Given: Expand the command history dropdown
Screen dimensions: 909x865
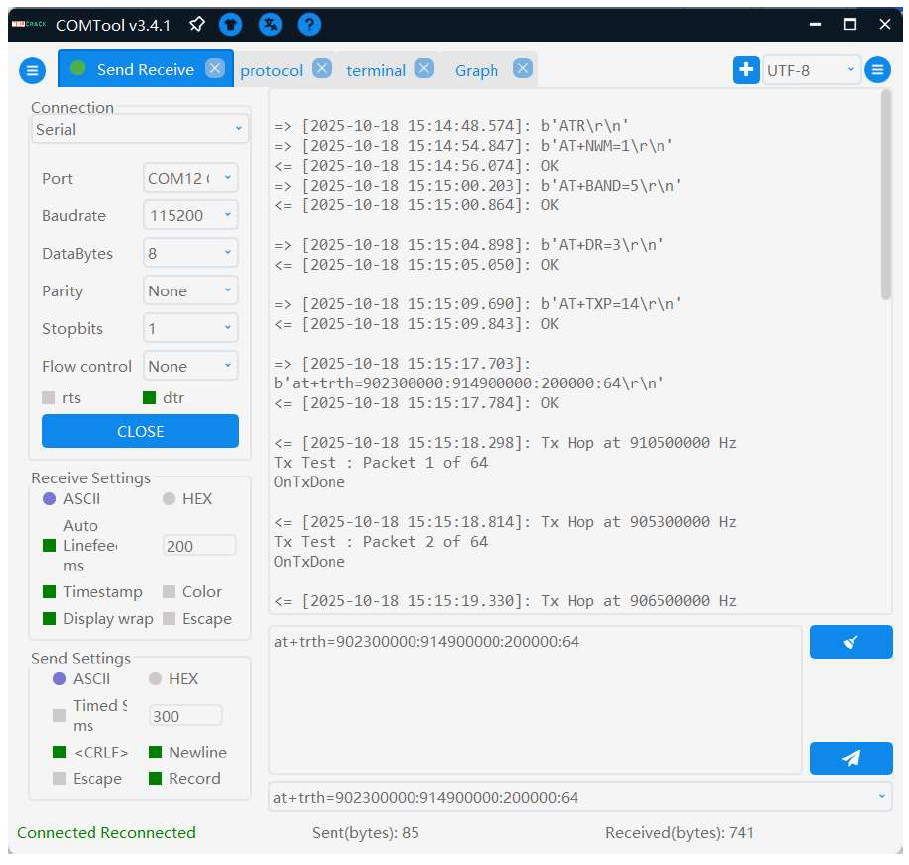Looking at the screenshot, I should pyautogui.click(x=881, y=797).
